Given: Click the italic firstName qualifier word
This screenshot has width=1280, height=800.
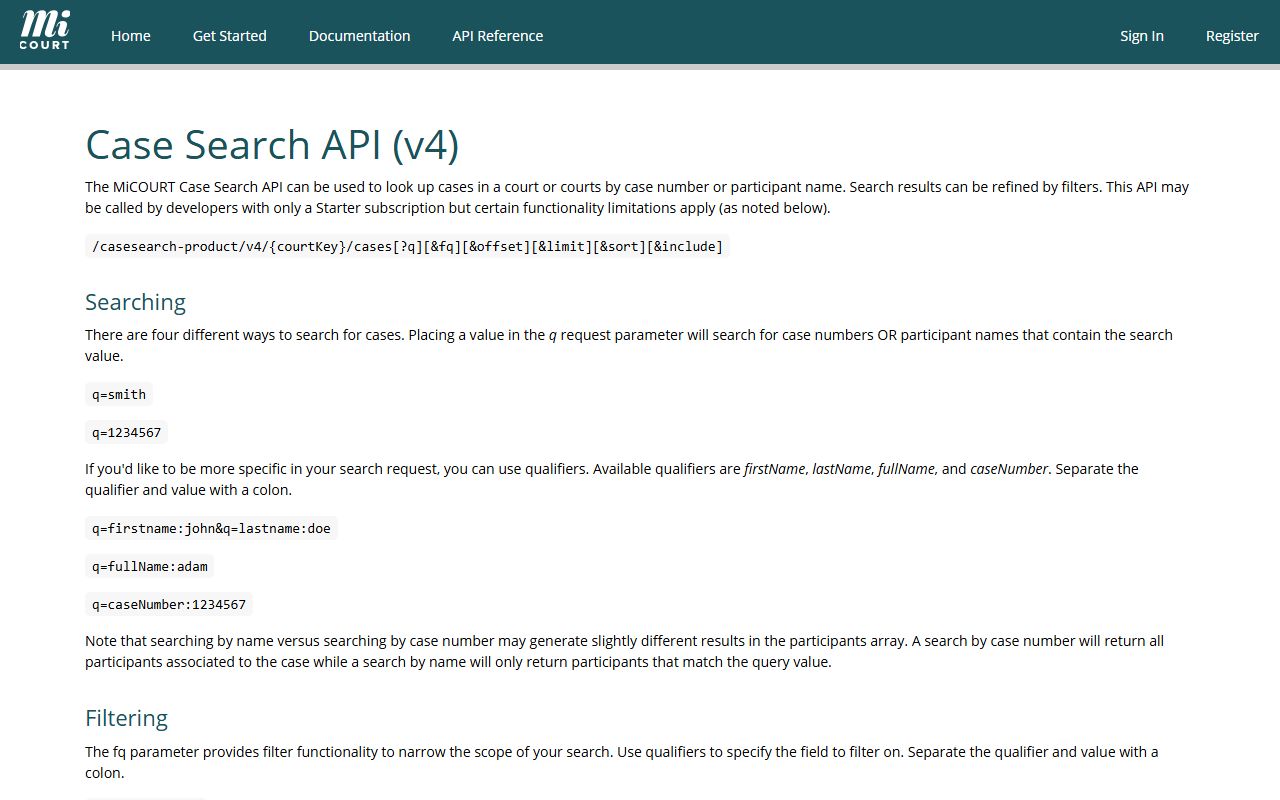Looking at the screenshot, I should (x=775, y=469).
